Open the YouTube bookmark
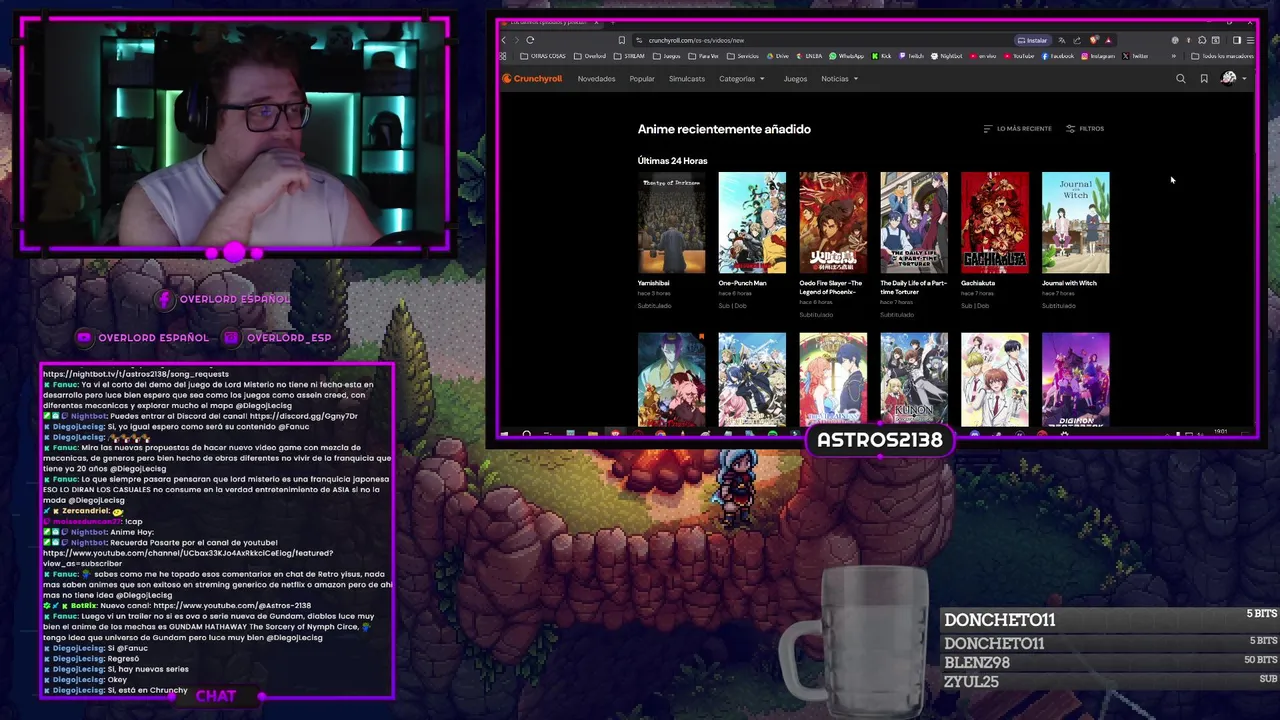Viewport: 1280px width, 720px height. pos(1018,56)
